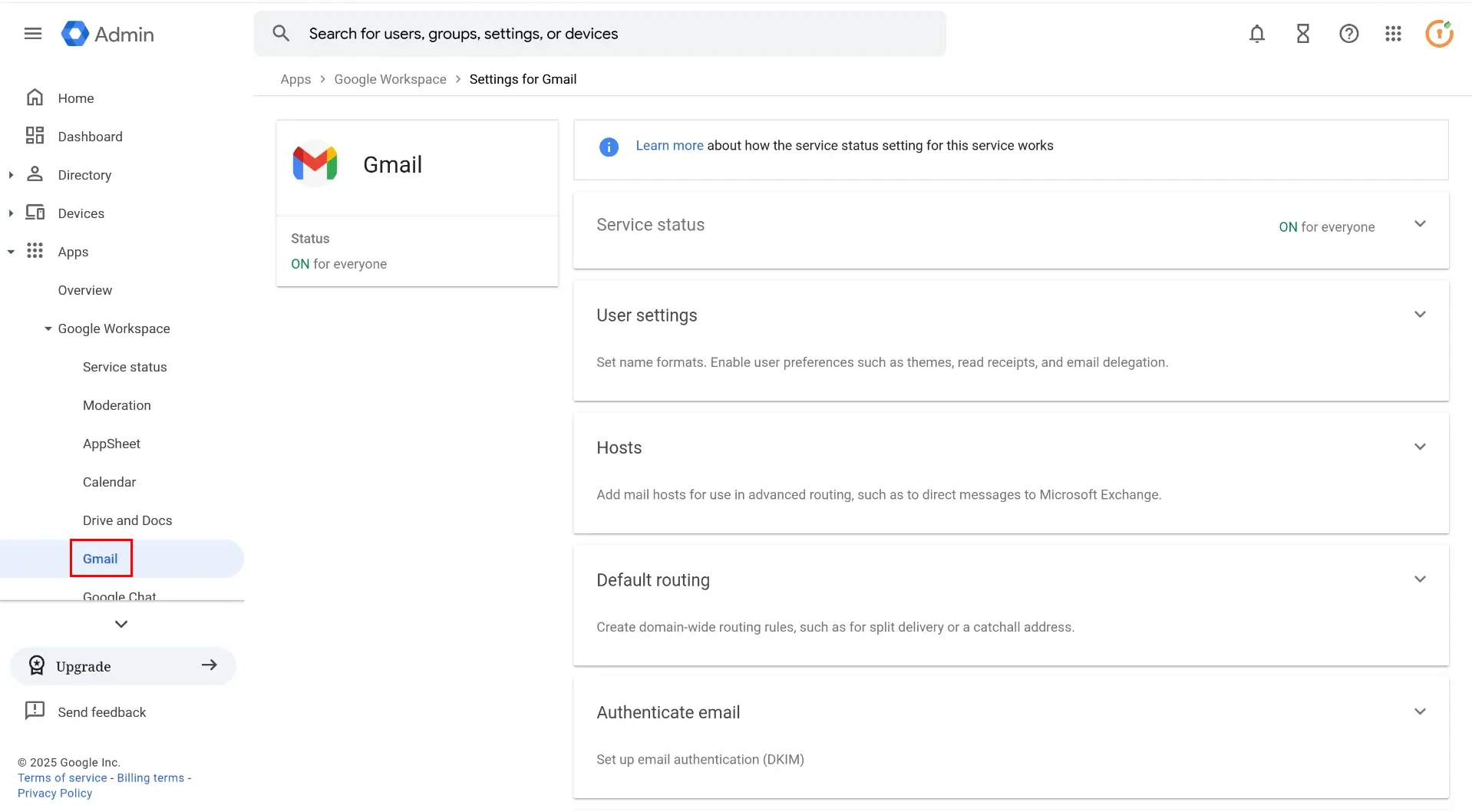Open the Google apps grid launcher
1472x812 pixels.
coord(1393,34)
